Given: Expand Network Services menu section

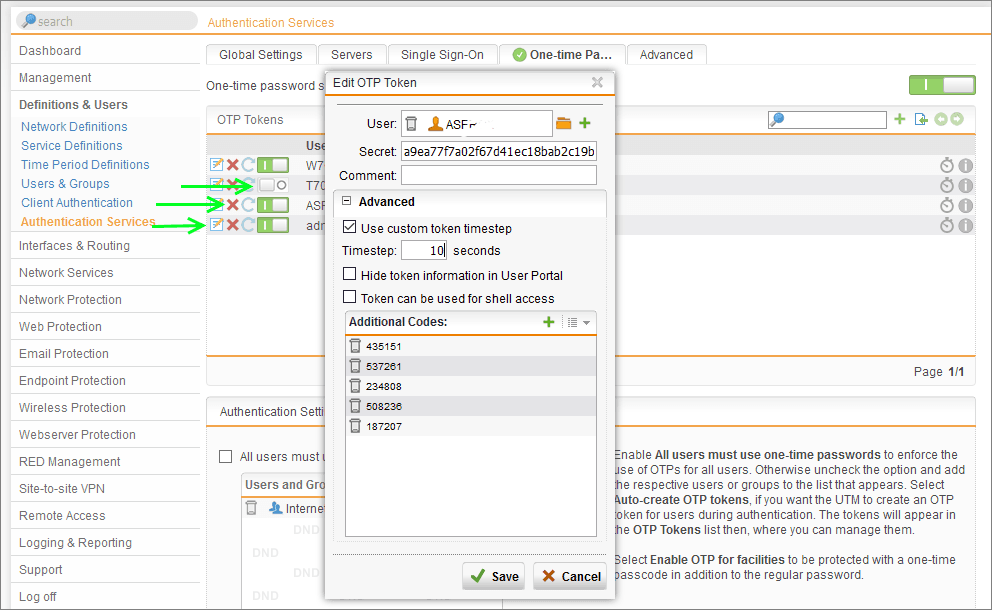Looking at the screenshot, I should click(x=66, y=273).
